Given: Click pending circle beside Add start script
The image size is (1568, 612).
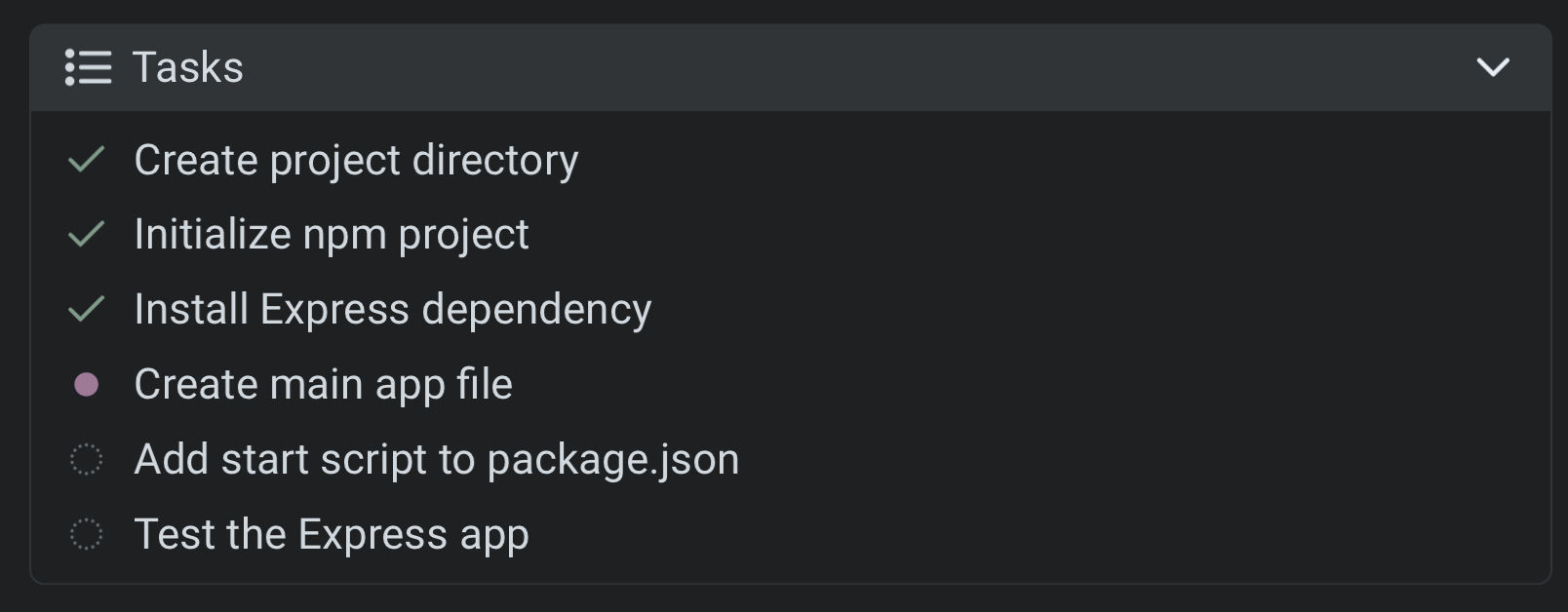Looking at the screenshot, I should click(87, 459).
